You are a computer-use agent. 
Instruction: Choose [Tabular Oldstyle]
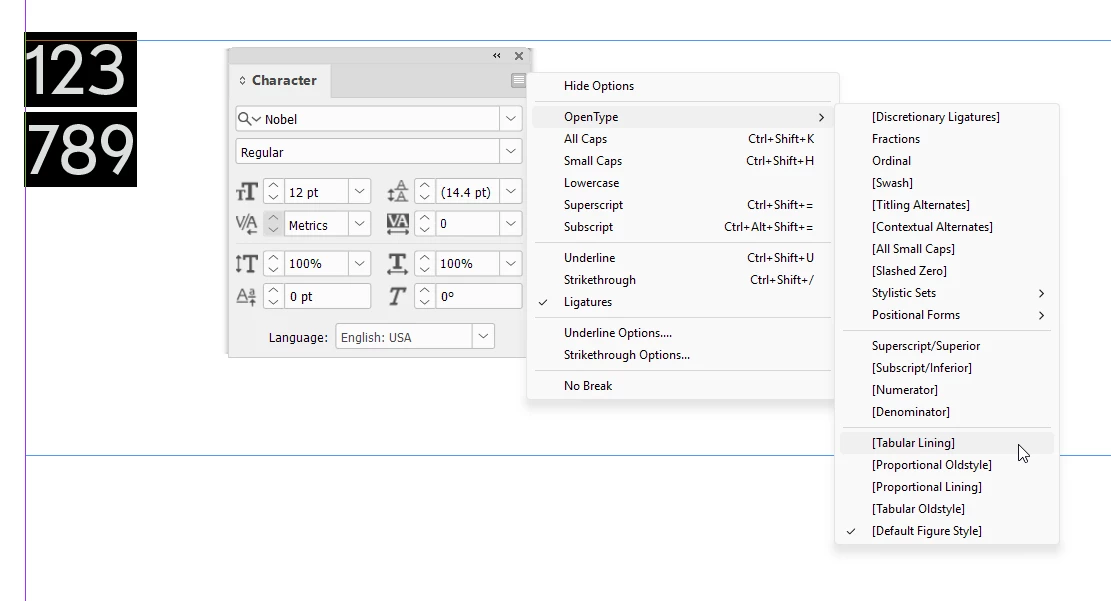[x=947, y=509]
